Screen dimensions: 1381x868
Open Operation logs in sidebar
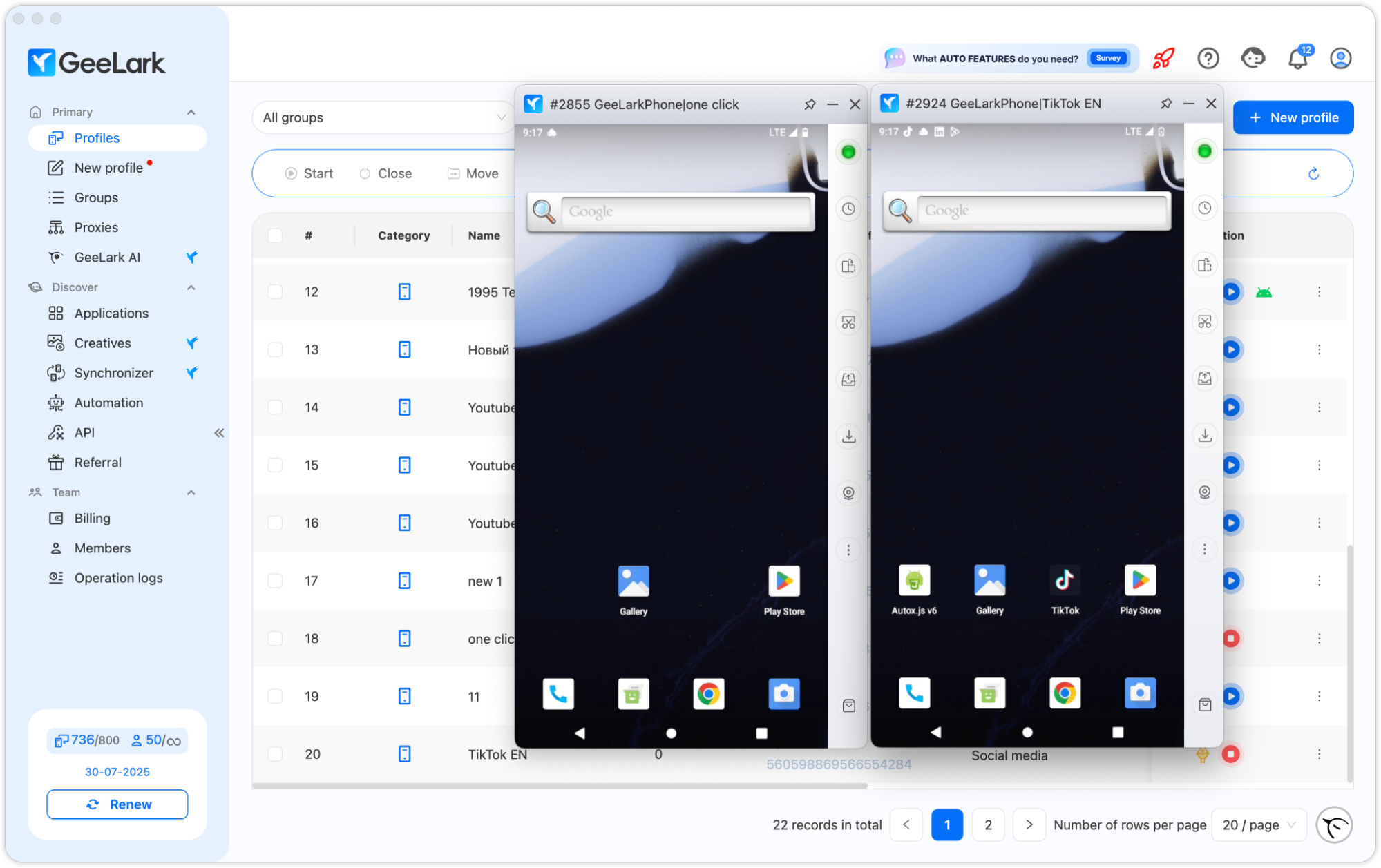coord(118,578)
